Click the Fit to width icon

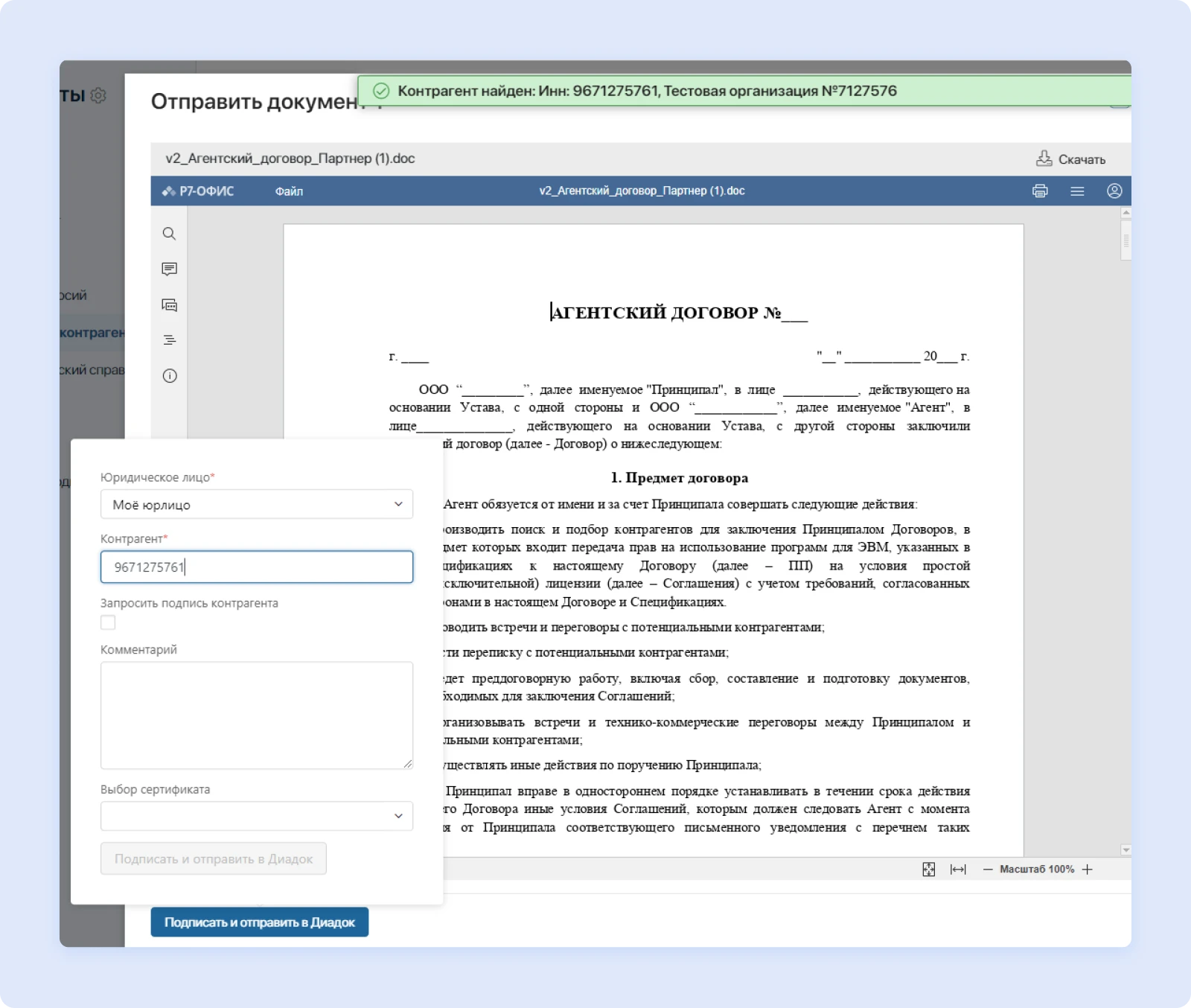(959, 869)
